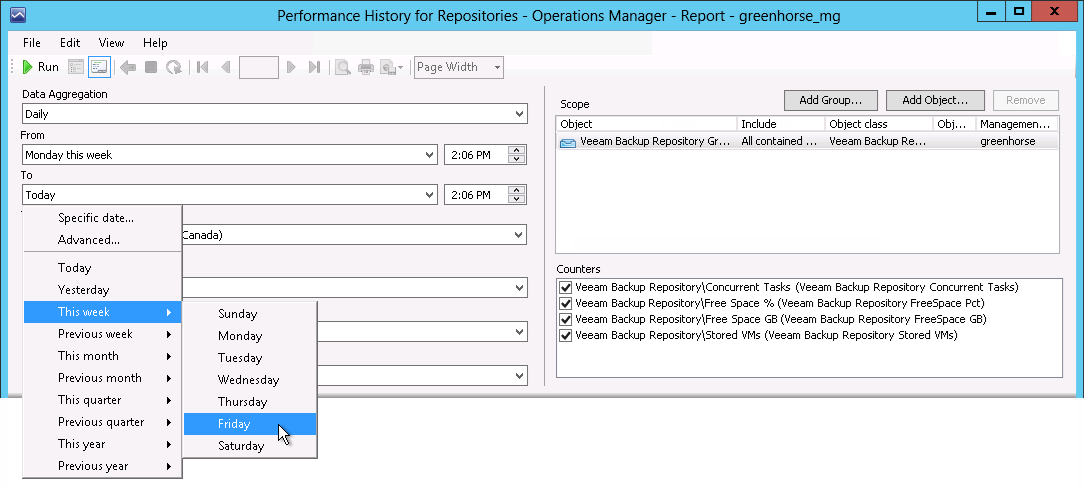The image size is (1084, 486).
Task: Uncheck Stored VMs counter checkbox
Action: [x=566, y=335]
